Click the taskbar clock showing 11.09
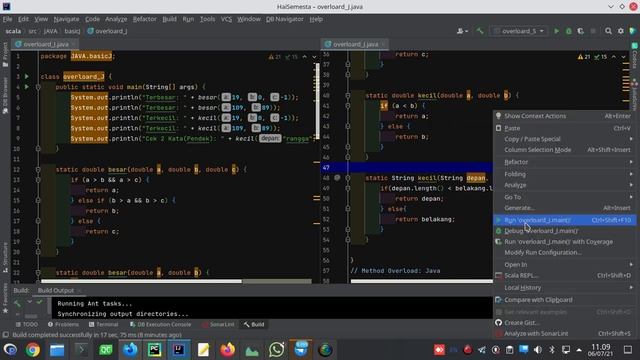Viewport: 640px width, 360px height. (x=600, y=350)
